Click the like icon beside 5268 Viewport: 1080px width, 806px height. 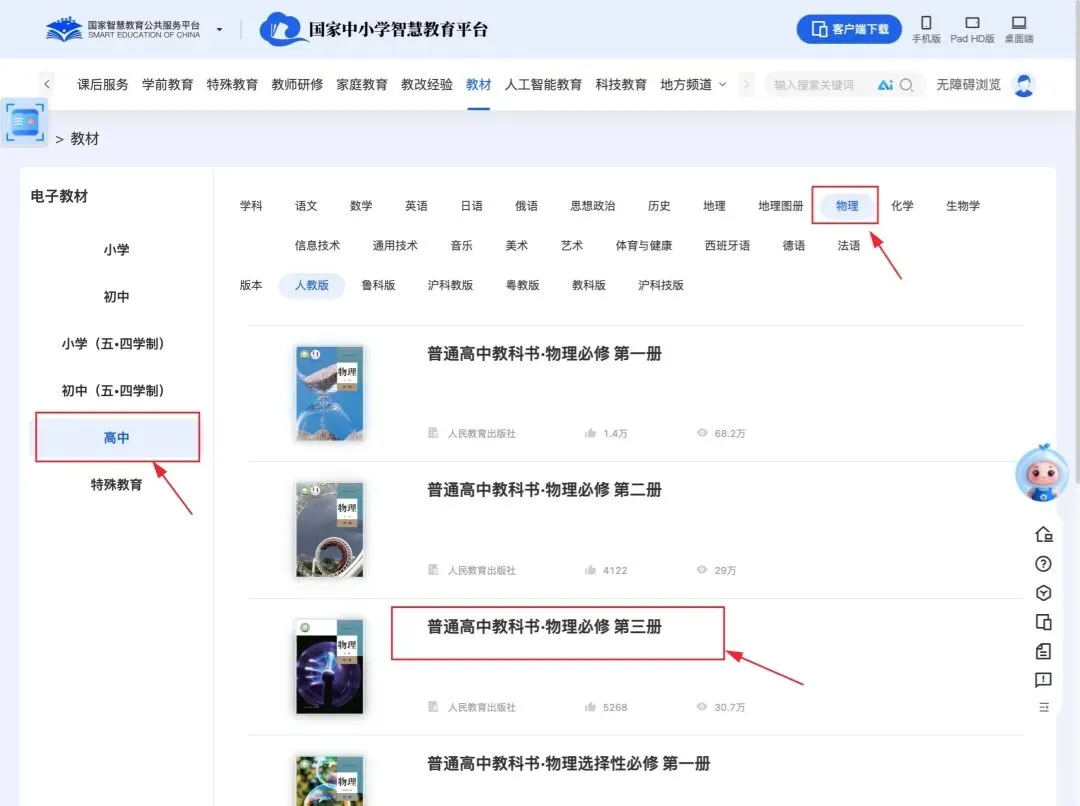(x=590, y=707)
